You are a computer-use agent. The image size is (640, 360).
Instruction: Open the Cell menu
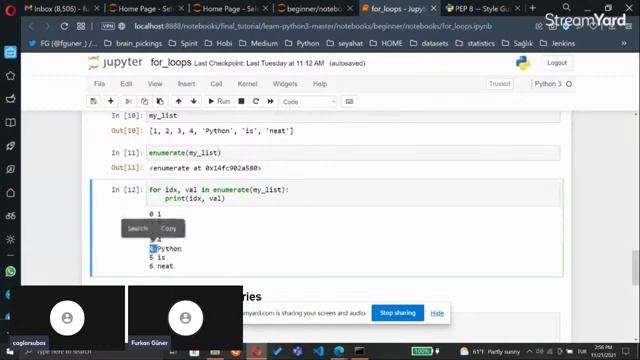tap(216, 84)
